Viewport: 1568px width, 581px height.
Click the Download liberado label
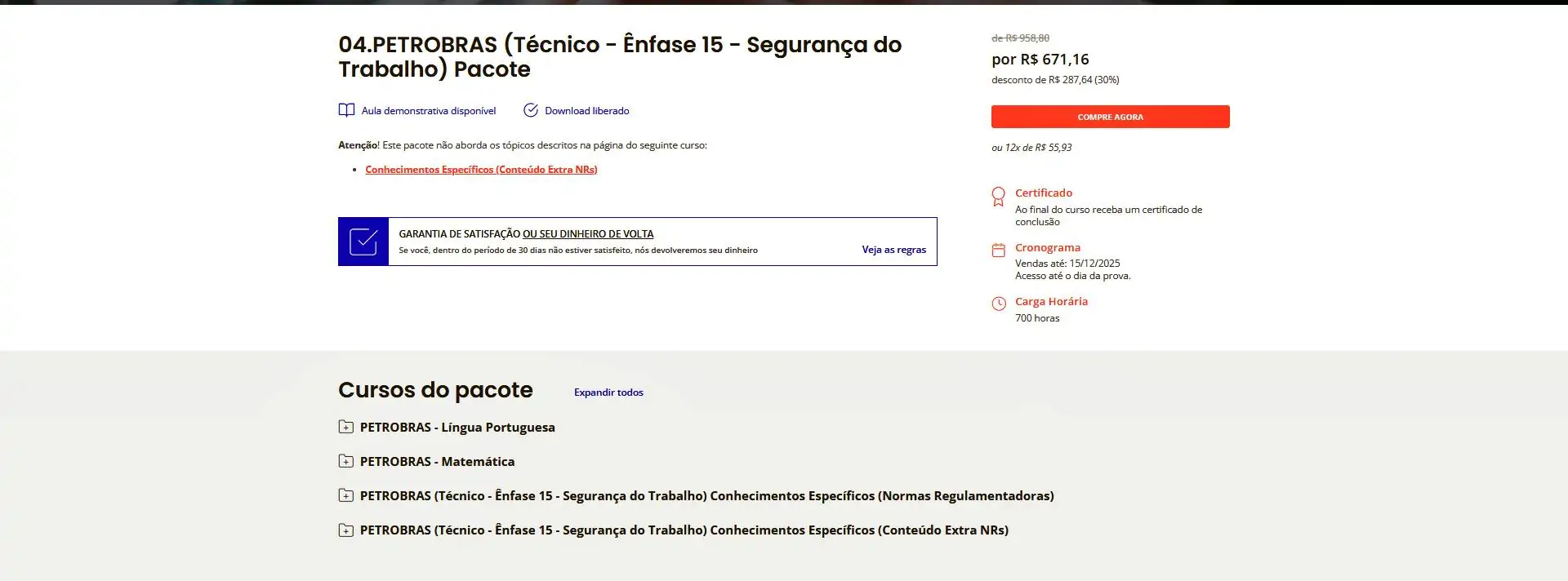(x=586, y=111)
